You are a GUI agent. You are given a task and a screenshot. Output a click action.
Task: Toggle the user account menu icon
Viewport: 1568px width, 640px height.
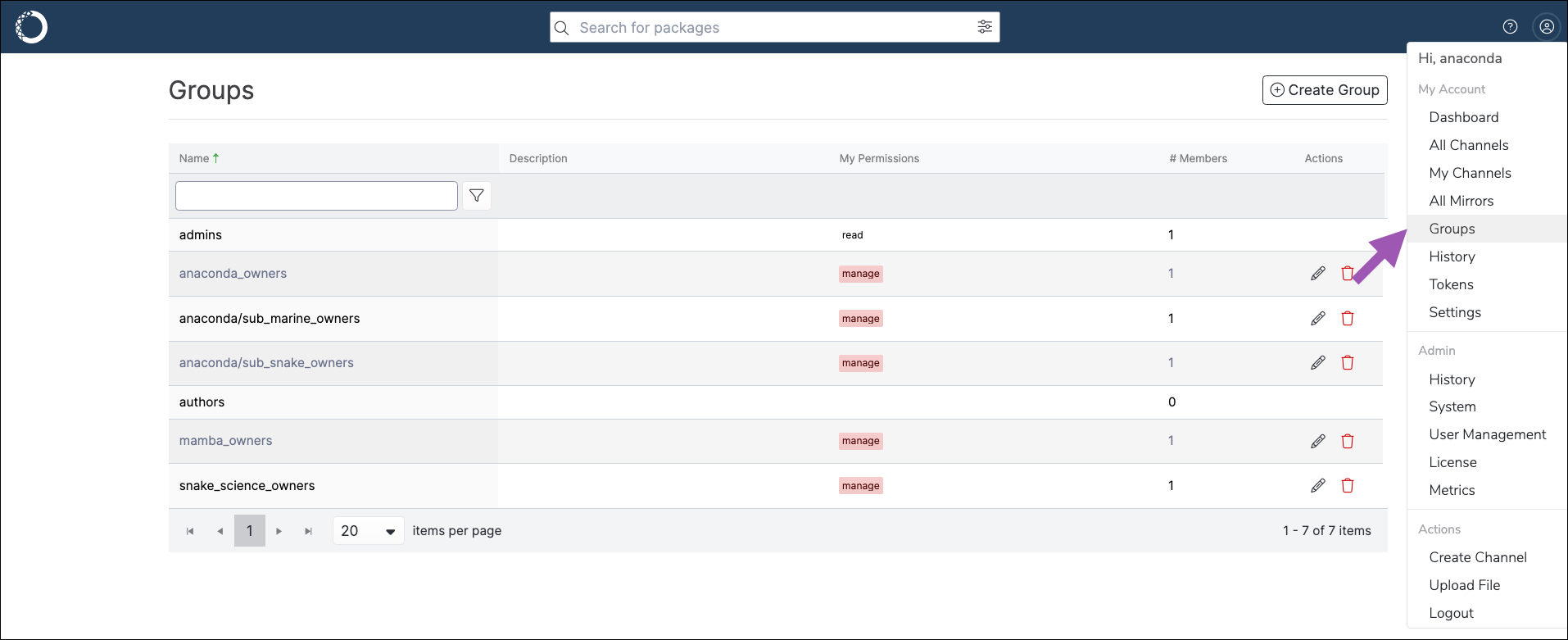click(1547, 27)
